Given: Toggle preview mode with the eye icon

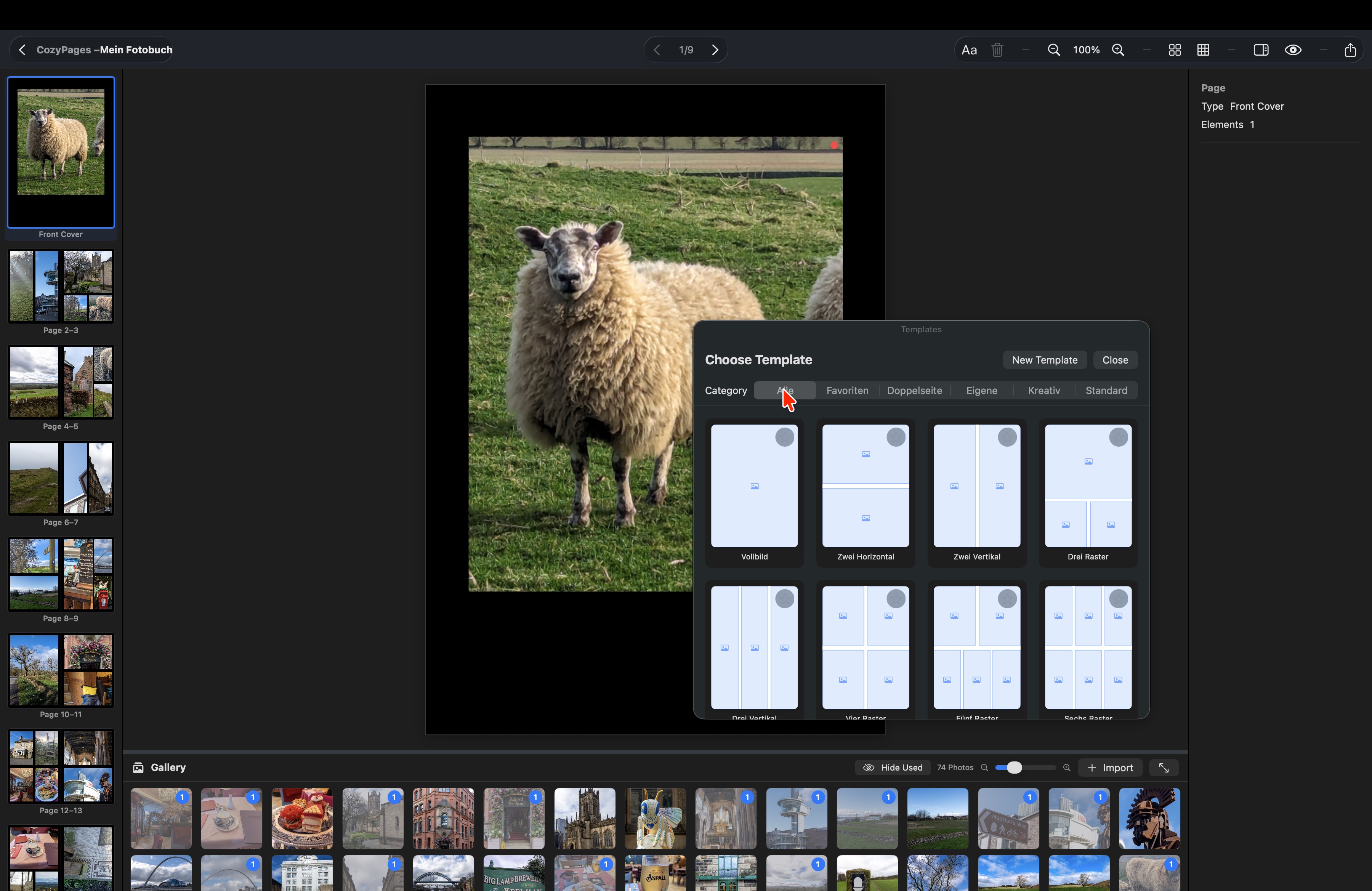Looking at the screenshot, I should [1293, 50].
